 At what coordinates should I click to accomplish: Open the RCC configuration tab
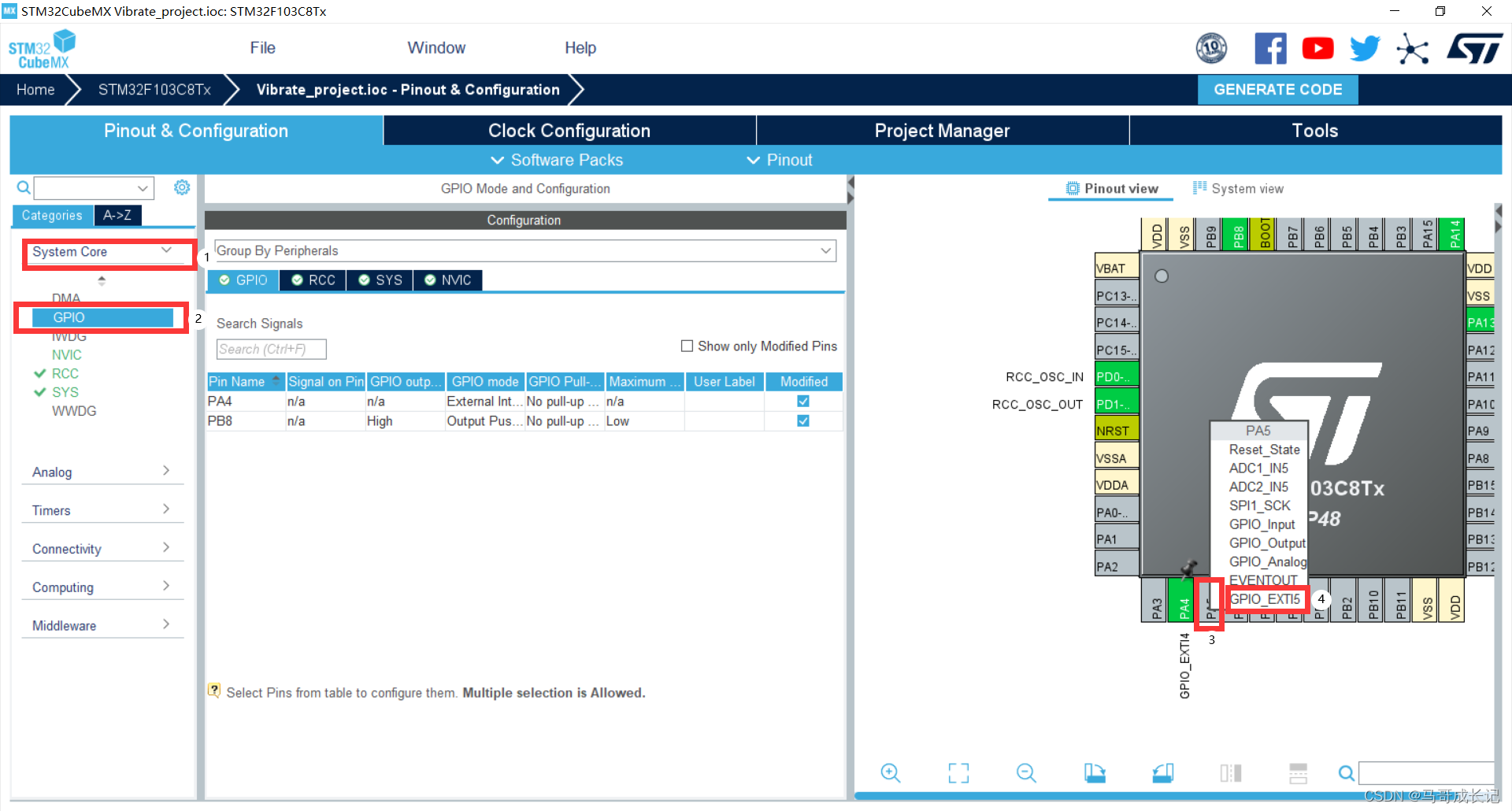tap(313, 280)
